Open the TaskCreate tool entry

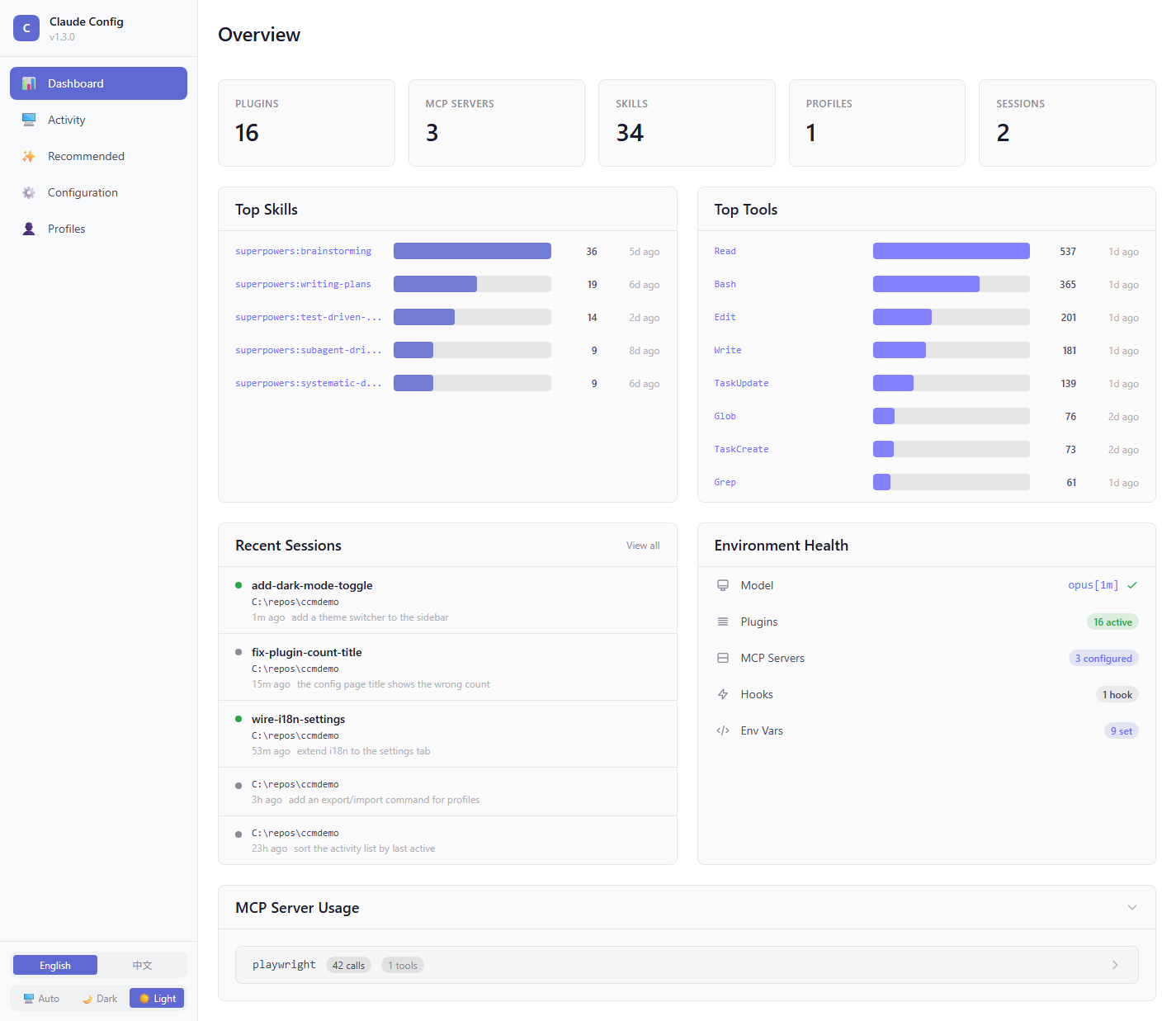(x=741, y=449)
